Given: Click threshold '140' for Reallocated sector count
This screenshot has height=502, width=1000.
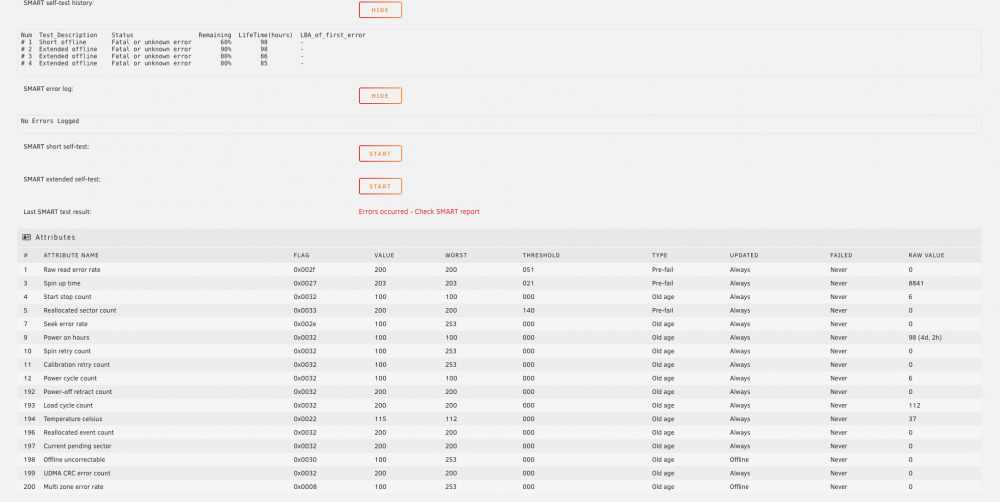Looking at the screenshot, I should click(x=528, y=311).
